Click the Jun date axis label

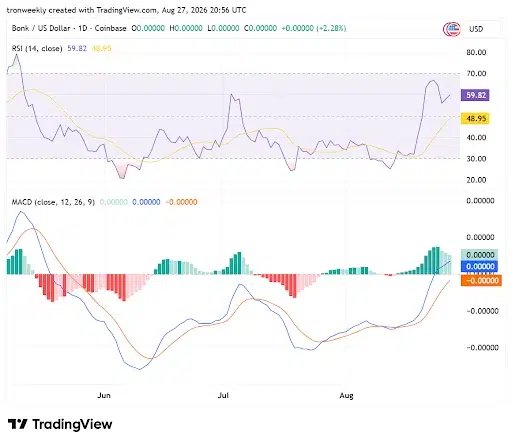click(x=104, y=395)
